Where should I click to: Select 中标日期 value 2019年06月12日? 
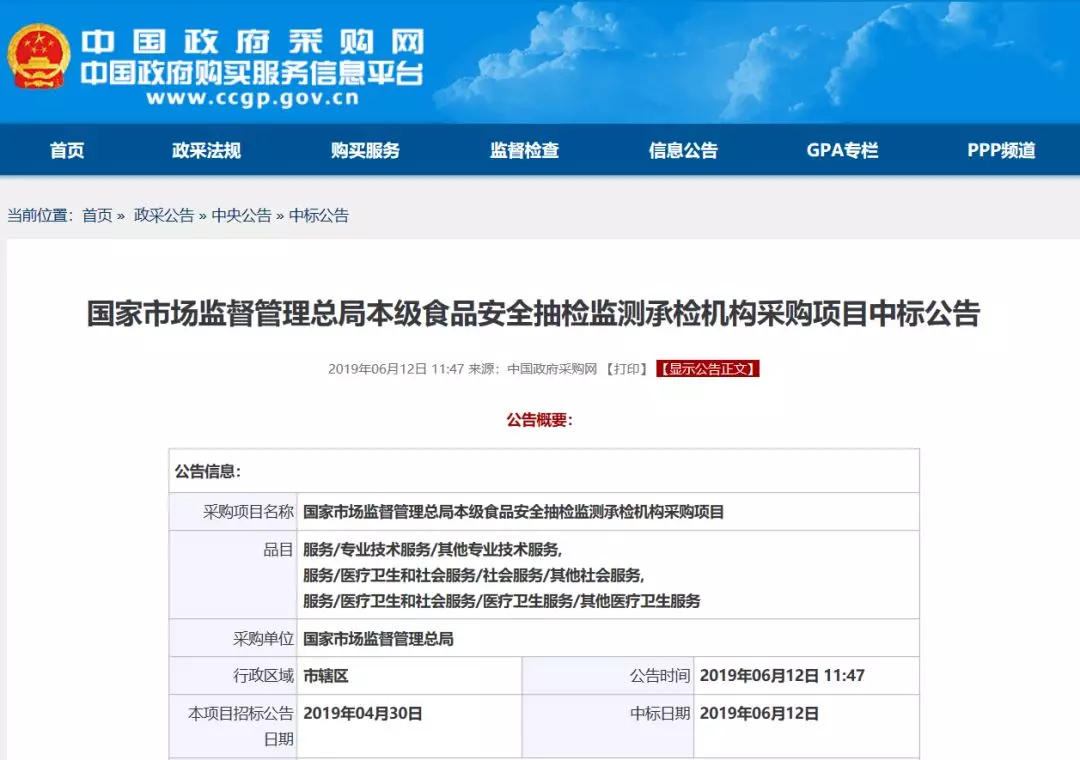(759, 714)
